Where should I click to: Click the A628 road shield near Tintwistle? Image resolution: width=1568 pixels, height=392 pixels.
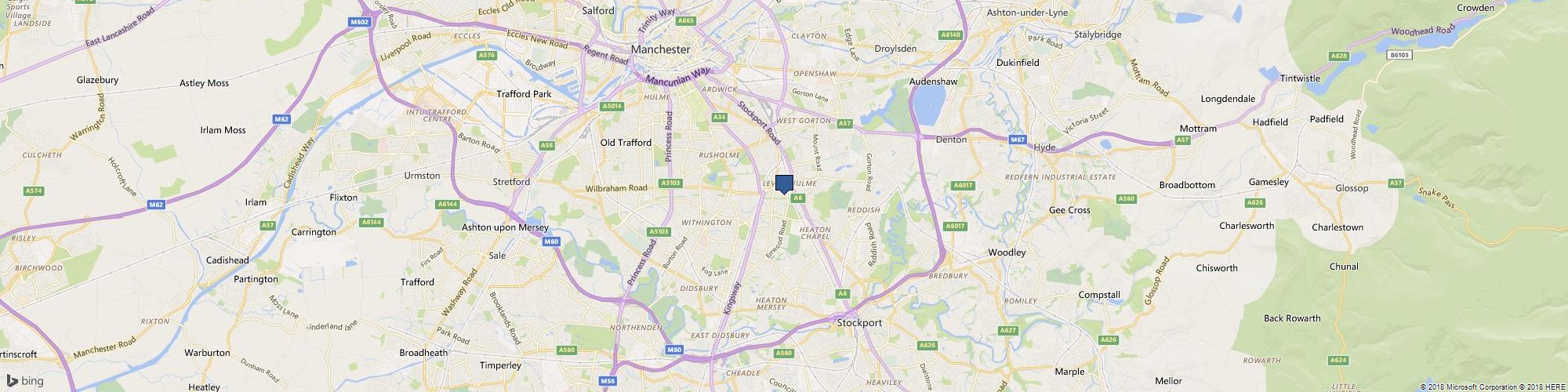pyautogui.click(x=1338, y=56)
